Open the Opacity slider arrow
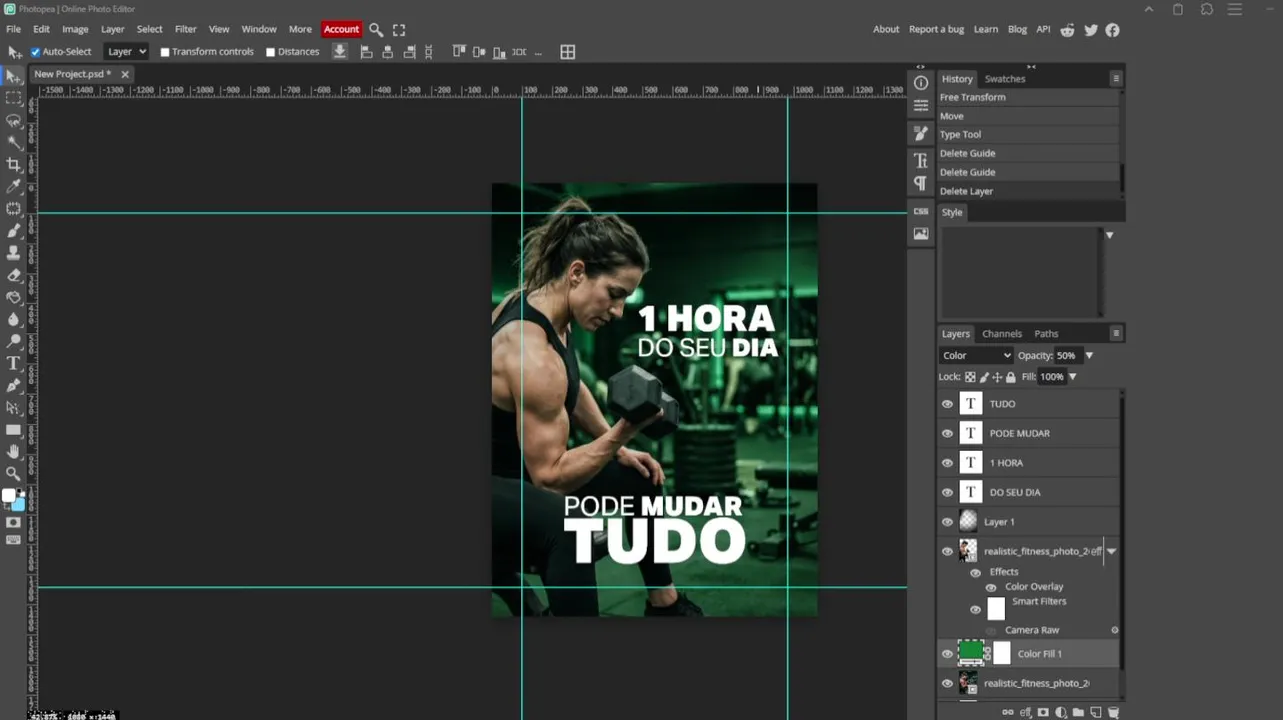 [1089, 356]
